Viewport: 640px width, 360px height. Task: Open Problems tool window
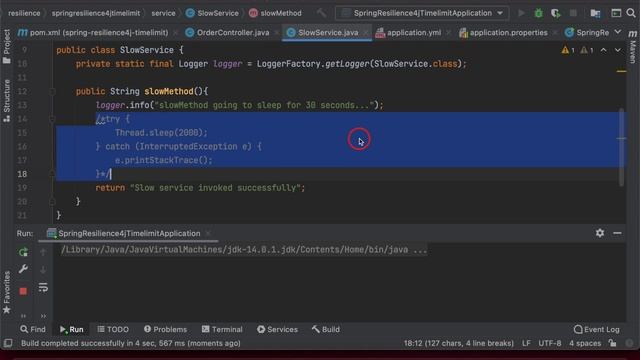click(x=165, y=329)
